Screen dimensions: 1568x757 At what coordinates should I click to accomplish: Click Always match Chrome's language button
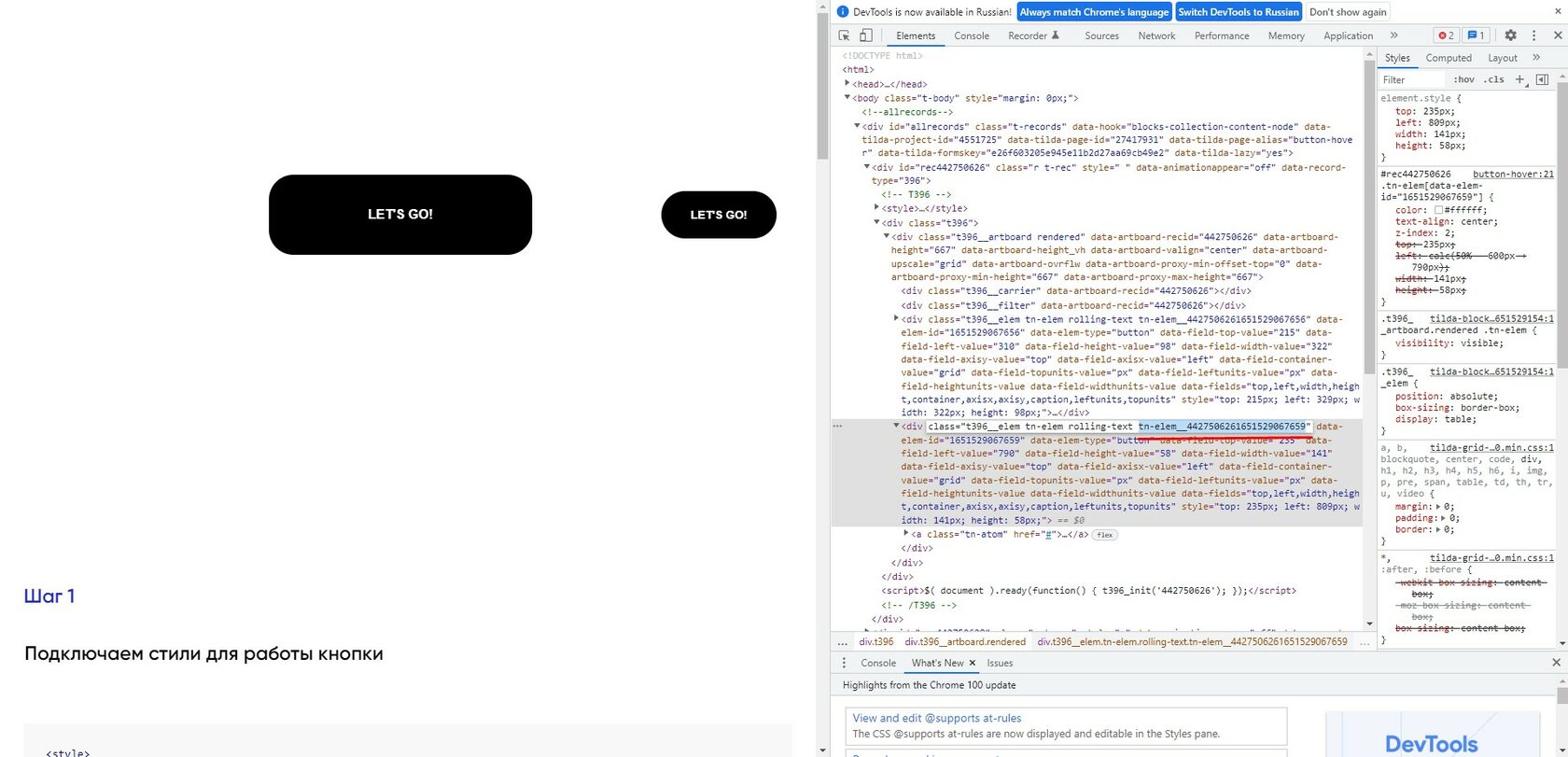pos(1094,12)
